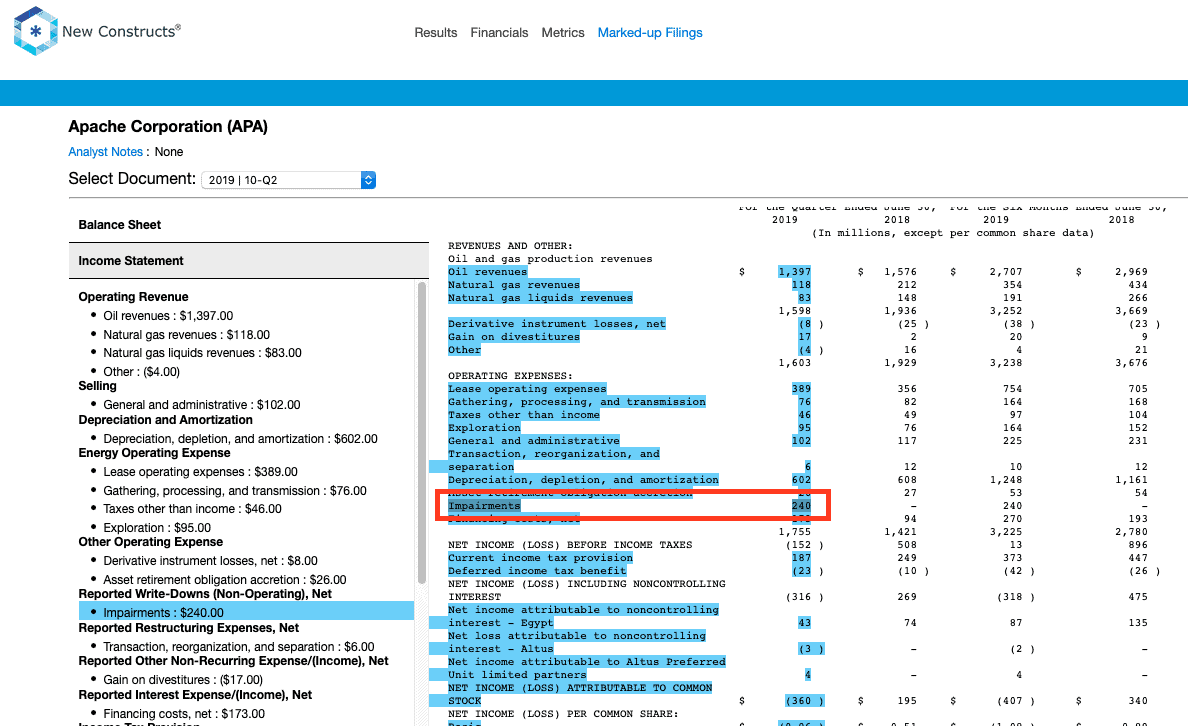Click the left panel vertical scrollbar
Screen dimensions: 1188x726
click(421, 432)
